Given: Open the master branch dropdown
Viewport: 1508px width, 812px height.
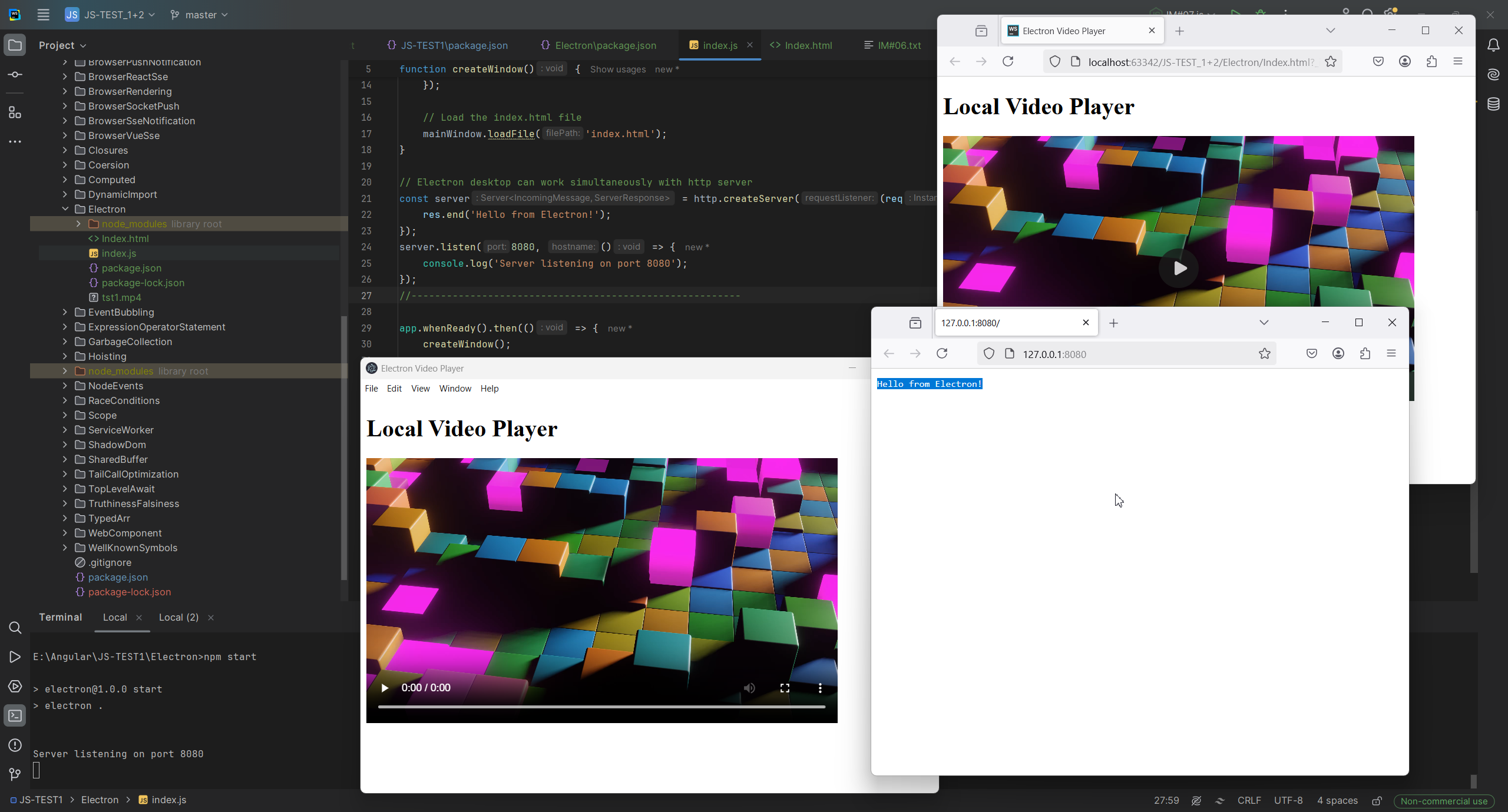Looking at the screenshot, I should coord(199,15).
